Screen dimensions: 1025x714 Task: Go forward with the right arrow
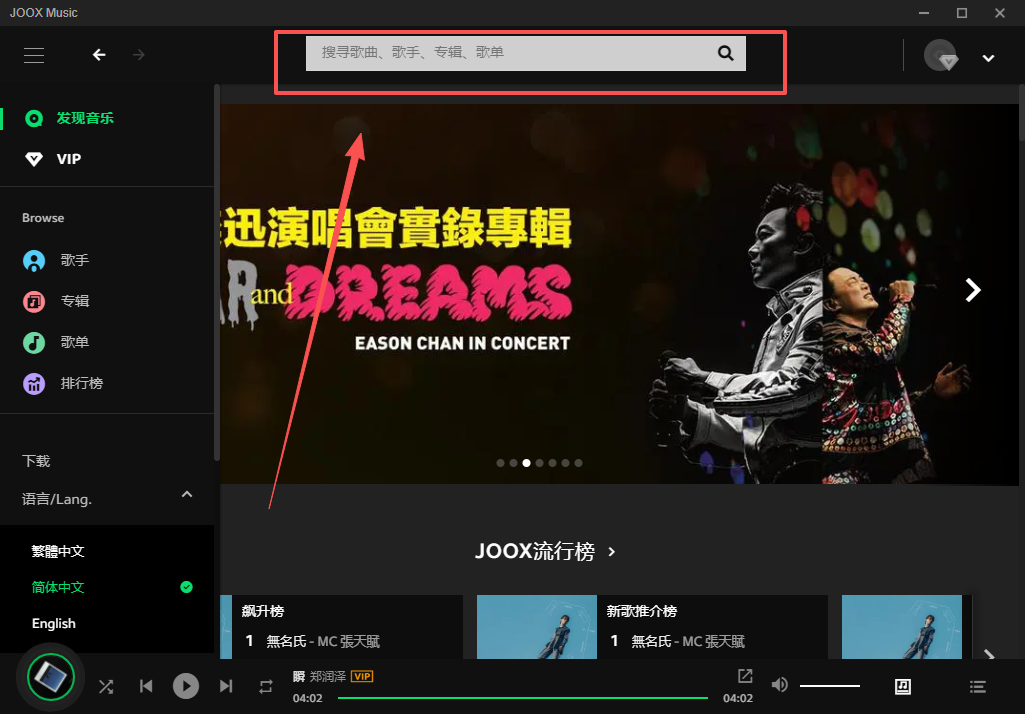coord(139,55)
